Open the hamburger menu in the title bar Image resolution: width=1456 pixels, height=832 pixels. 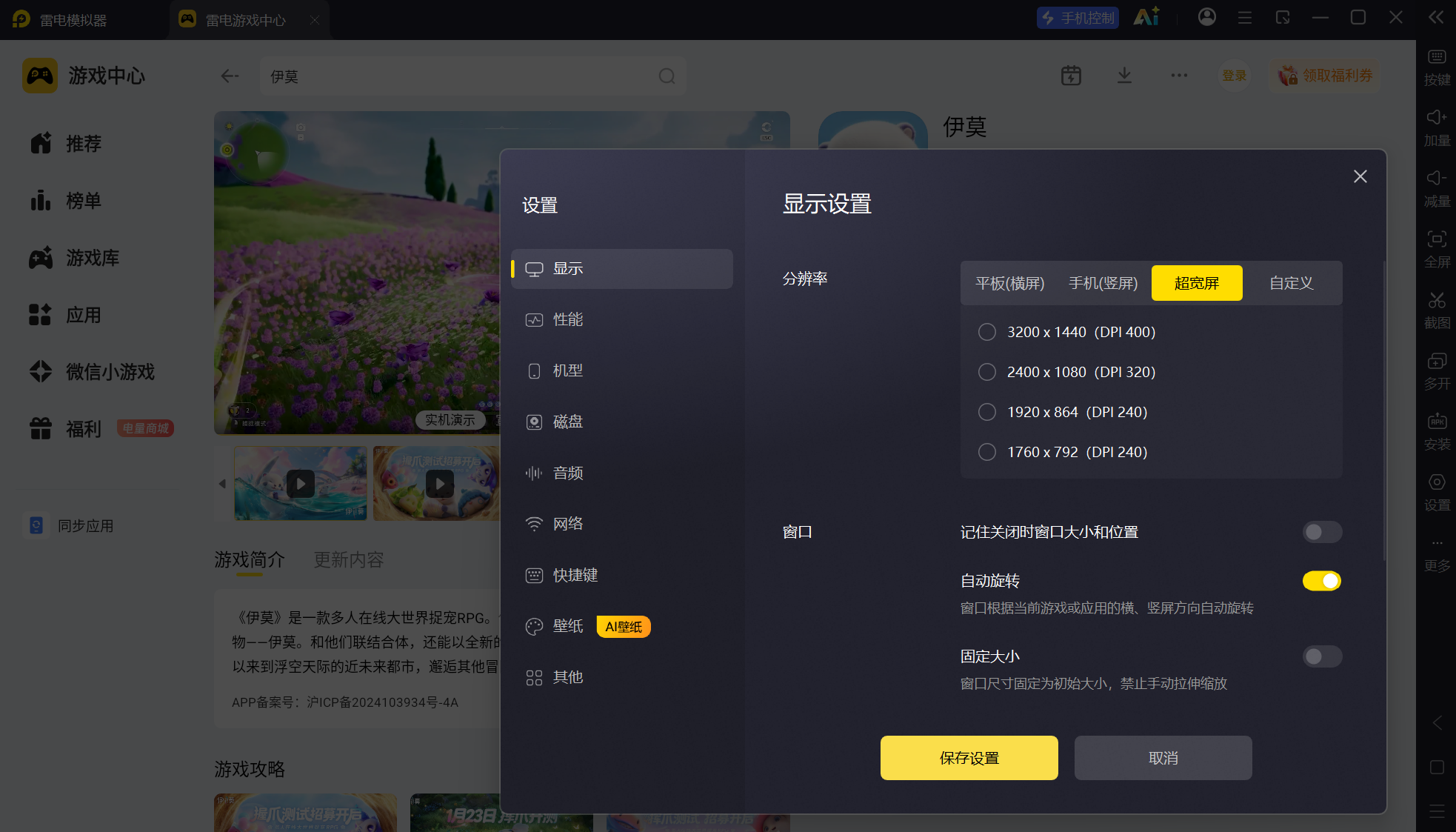(x=1245, y=17)
